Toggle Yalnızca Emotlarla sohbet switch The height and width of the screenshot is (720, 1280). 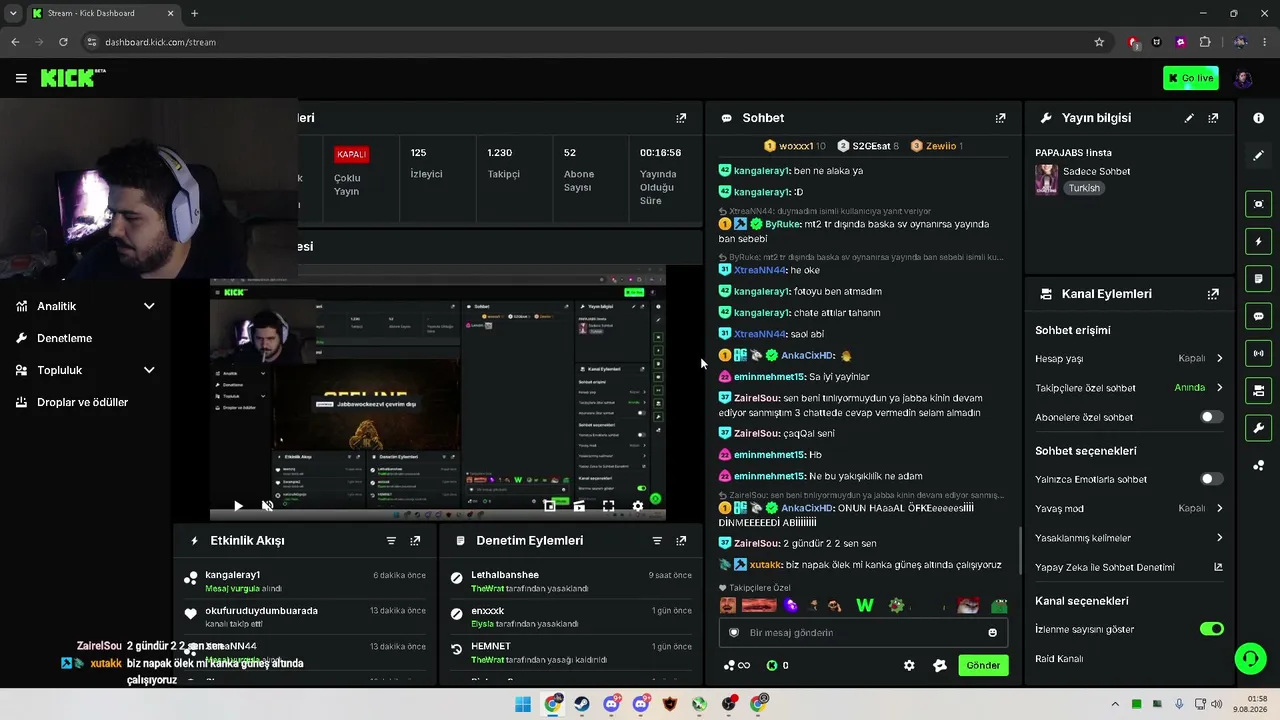[1211, 479]
